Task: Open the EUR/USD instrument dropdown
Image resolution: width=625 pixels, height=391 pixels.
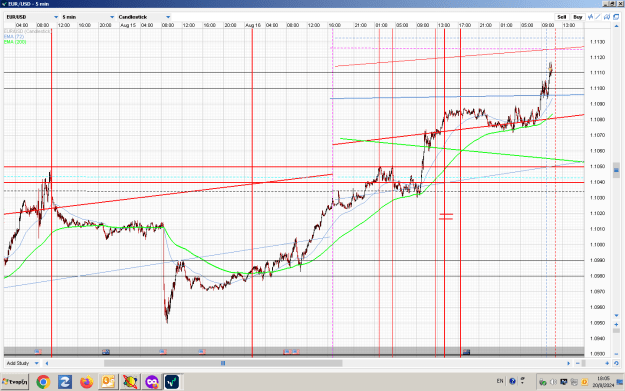Action: click(x=32, y=17)
